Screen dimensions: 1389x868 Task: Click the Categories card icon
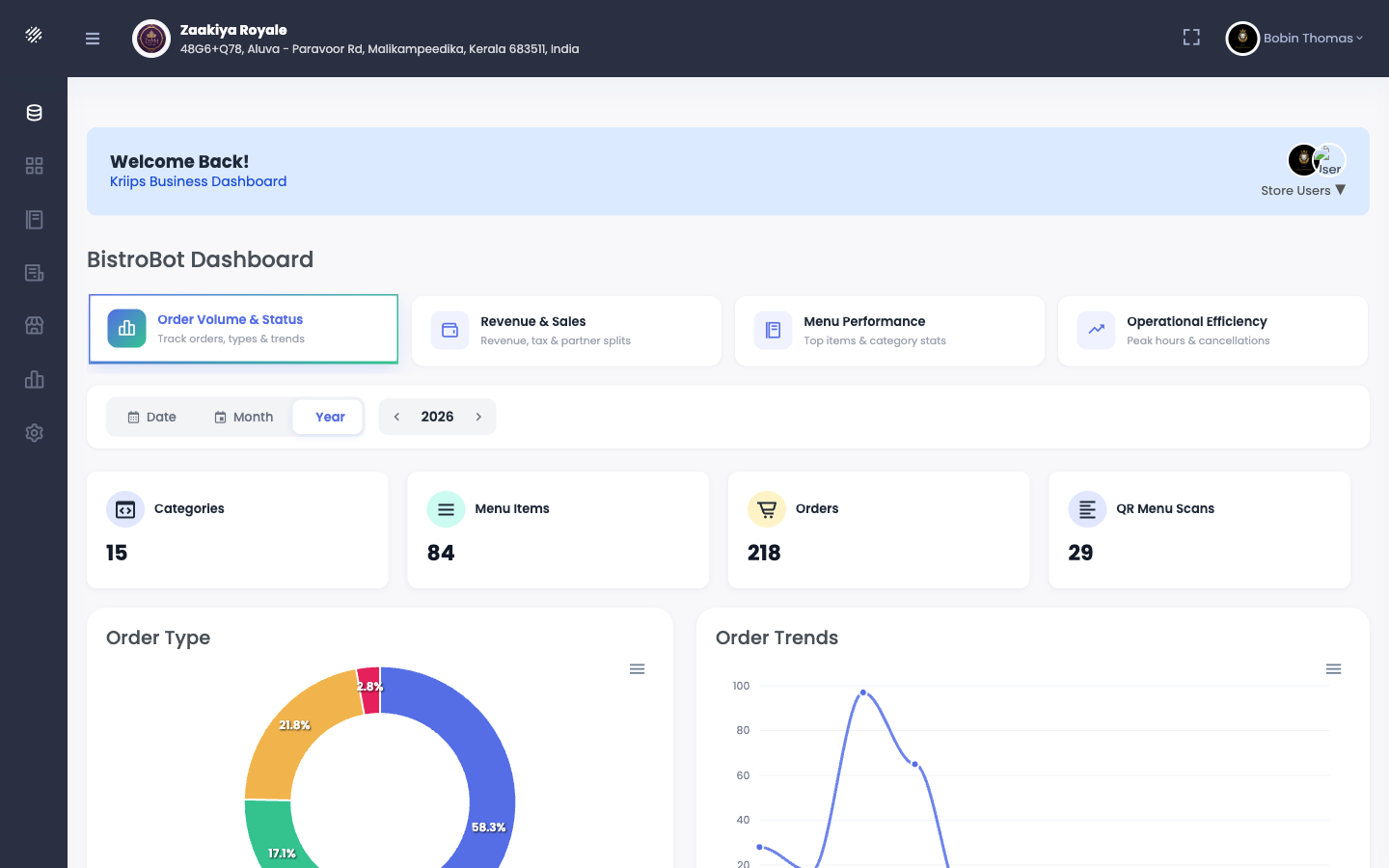tap(125, 509)
